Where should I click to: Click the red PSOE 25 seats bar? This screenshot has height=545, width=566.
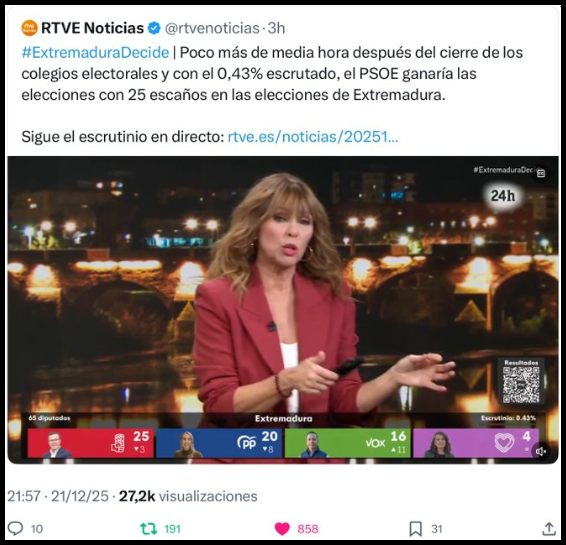click(91, 443)
